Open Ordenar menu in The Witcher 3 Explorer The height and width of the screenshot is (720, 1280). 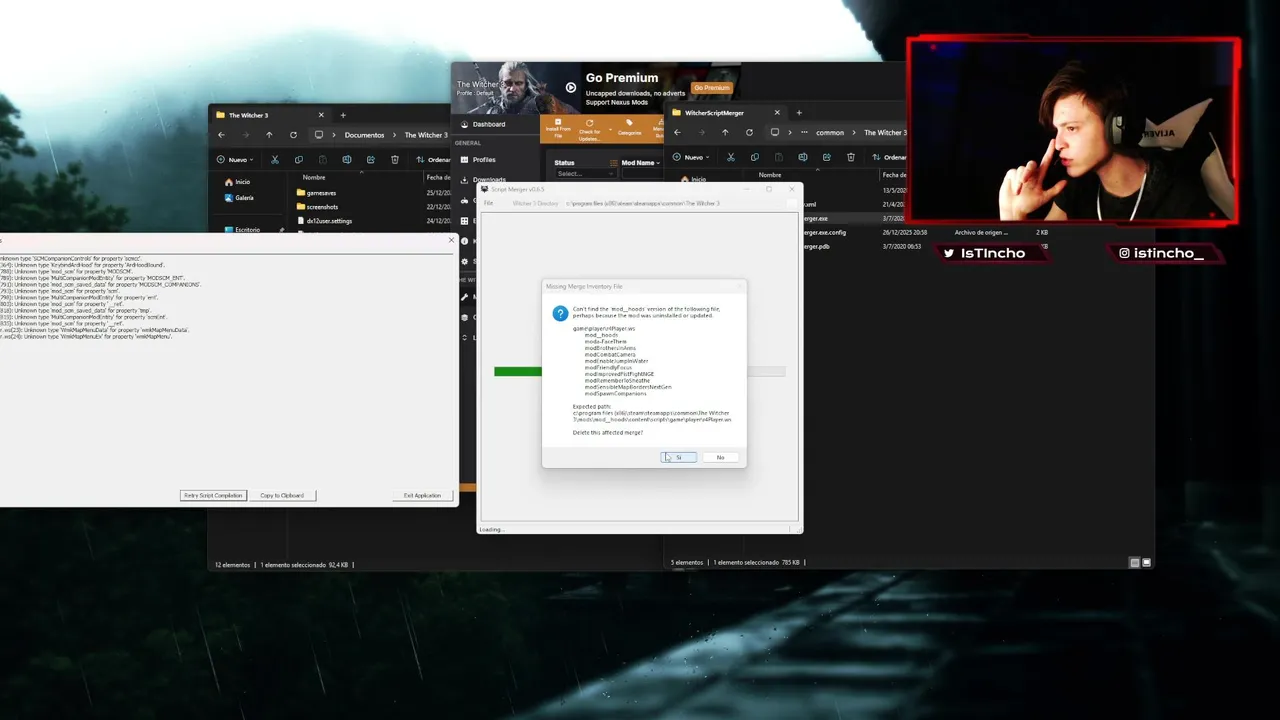[434, 159]
